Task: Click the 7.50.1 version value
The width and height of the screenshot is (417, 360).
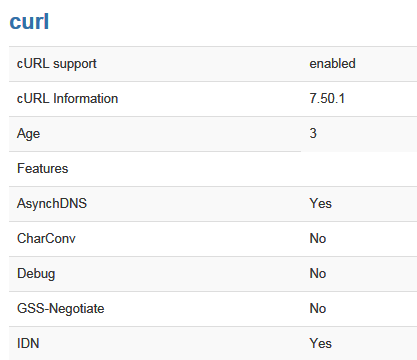Action: click(x=327, y=98)
